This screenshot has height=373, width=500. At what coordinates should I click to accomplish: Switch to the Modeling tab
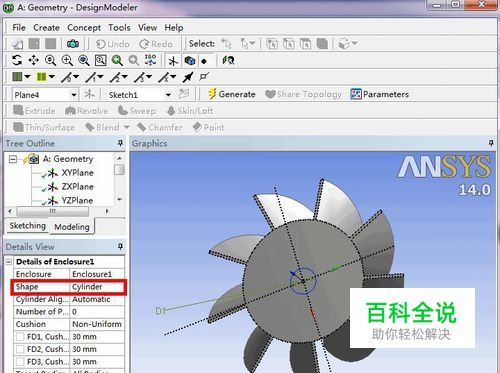(72, 227)
